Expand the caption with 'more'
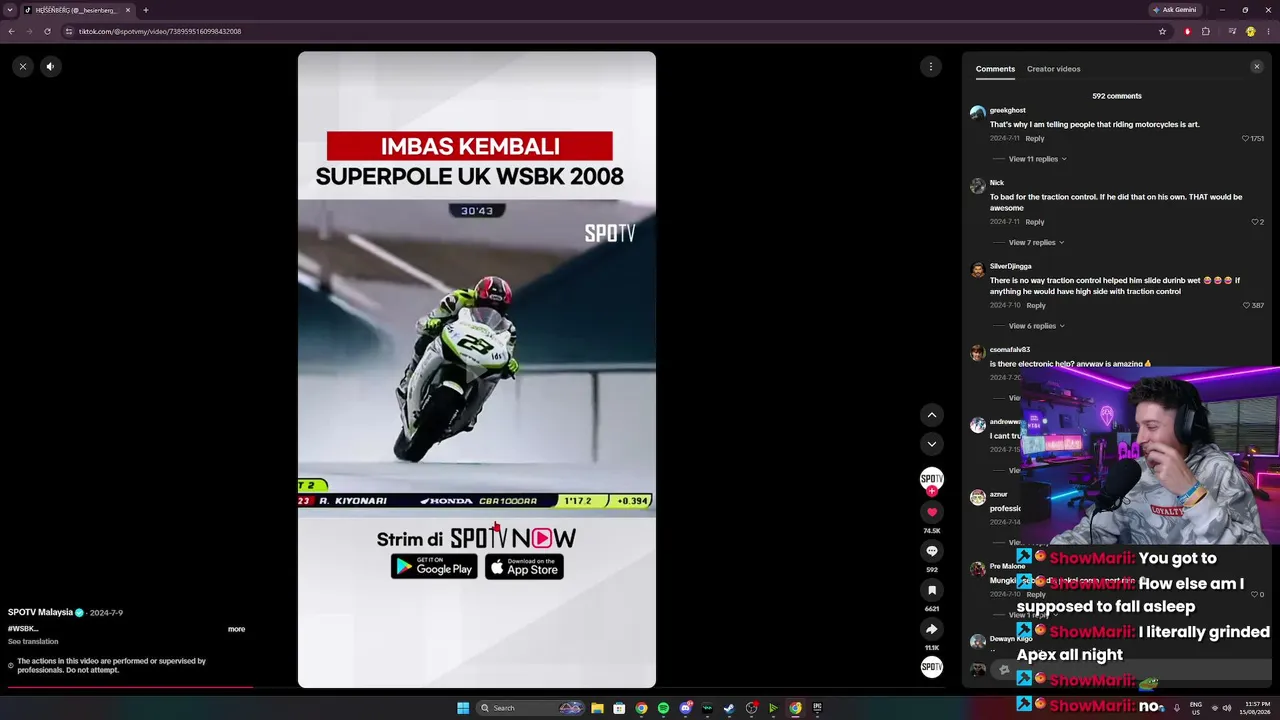This screenshot has height=720, width=1280. pos(236,629)
